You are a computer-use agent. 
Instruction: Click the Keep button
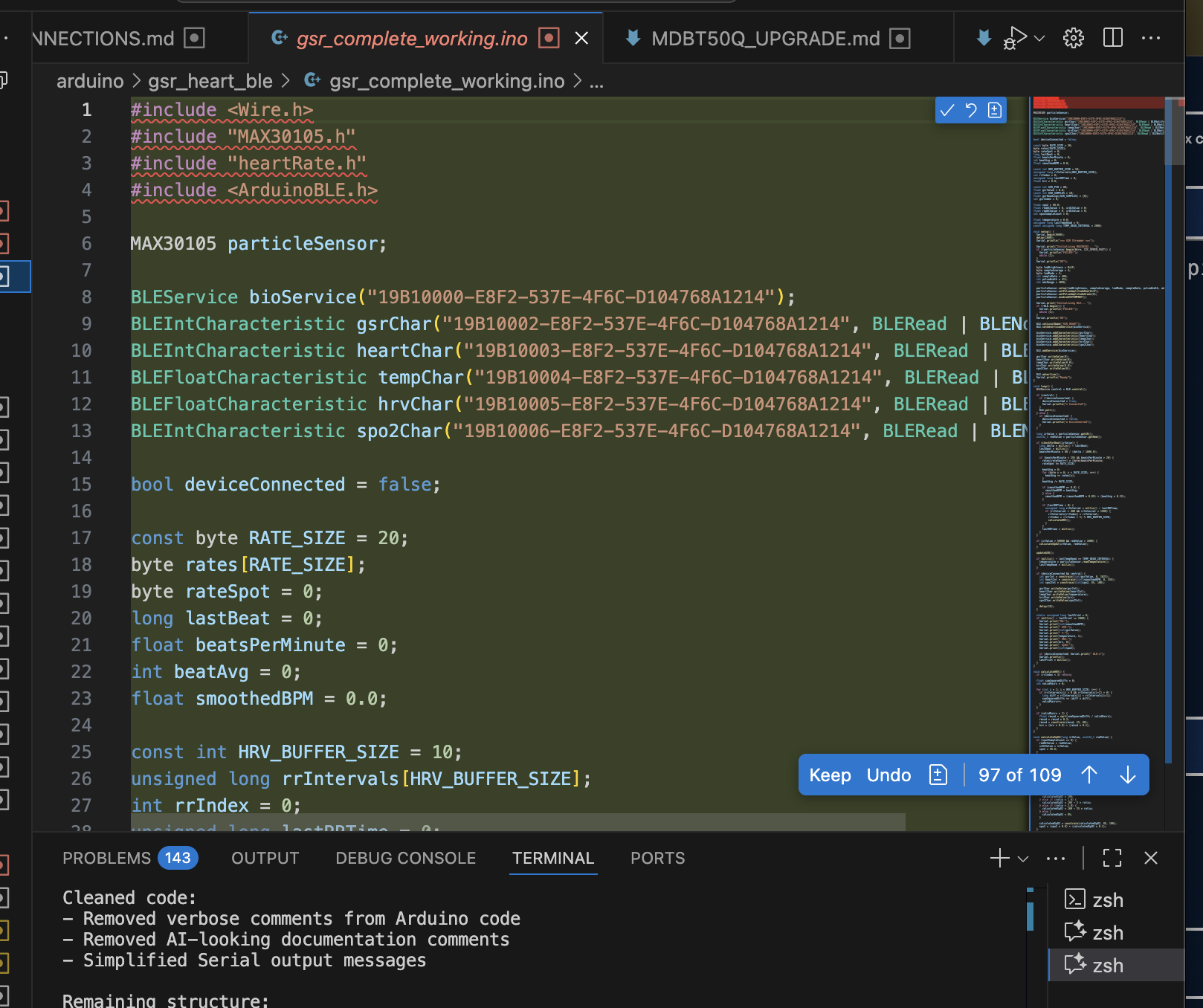[x=831, y=775]
